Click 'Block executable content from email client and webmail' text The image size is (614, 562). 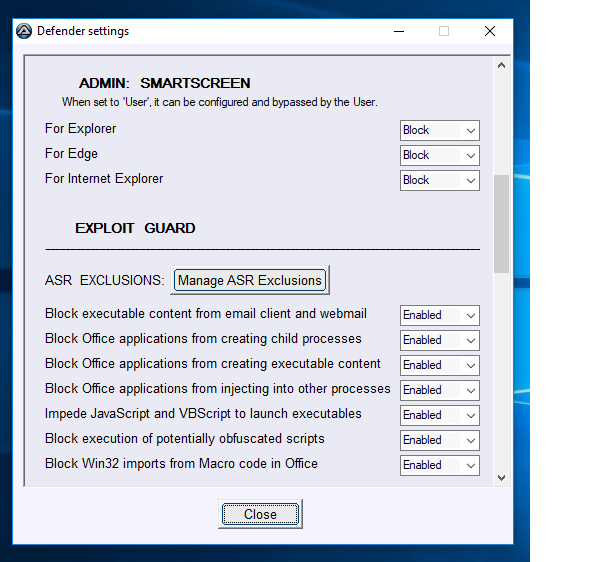206,314
